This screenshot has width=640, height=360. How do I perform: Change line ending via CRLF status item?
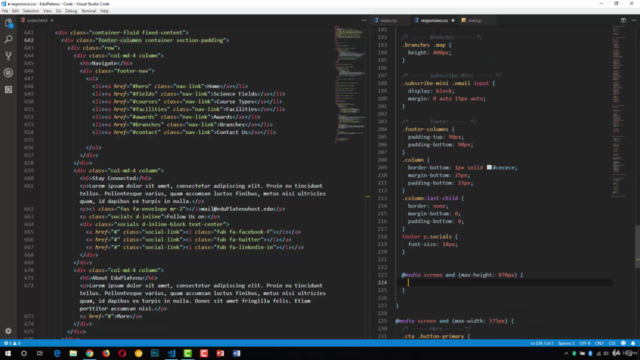(599, 343)
